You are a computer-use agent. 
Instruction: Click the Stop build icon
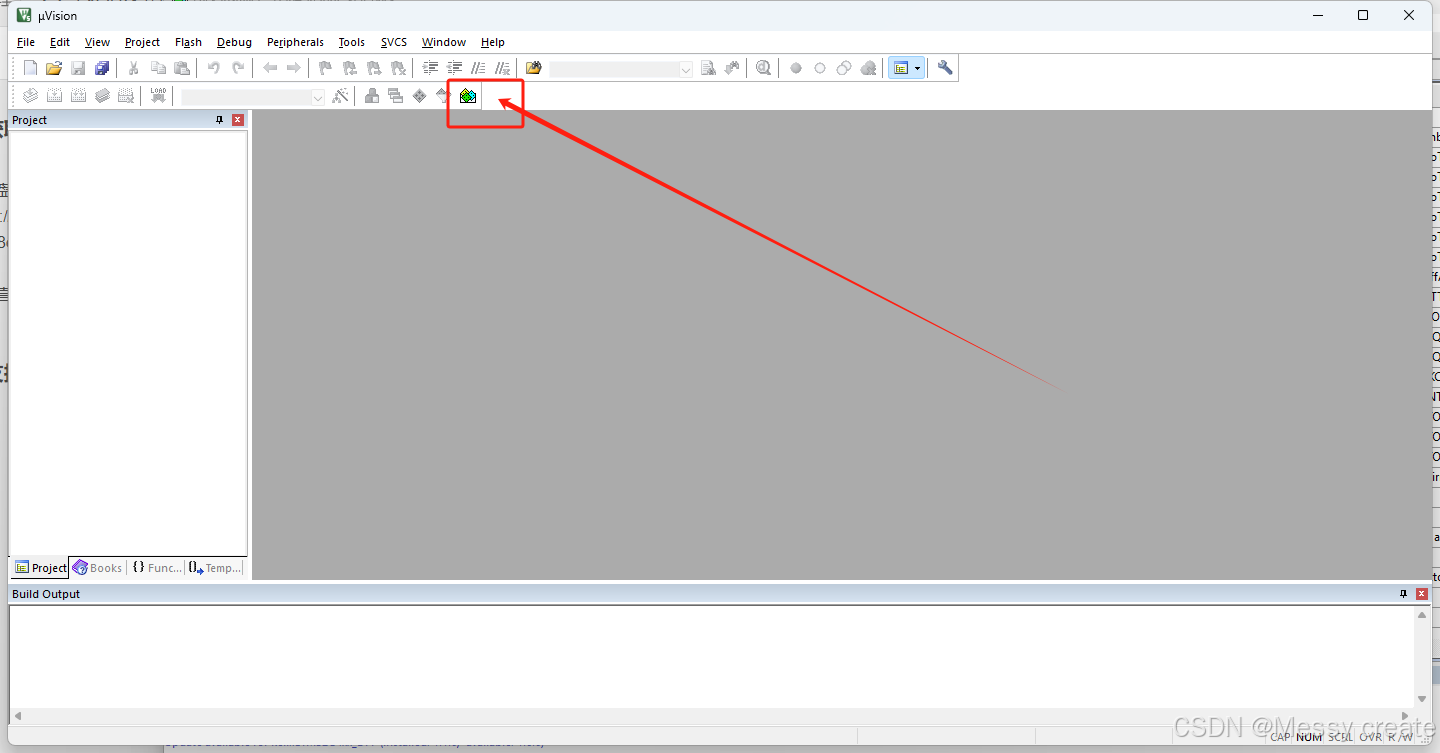pyautogui.click(x=126, y=96)
